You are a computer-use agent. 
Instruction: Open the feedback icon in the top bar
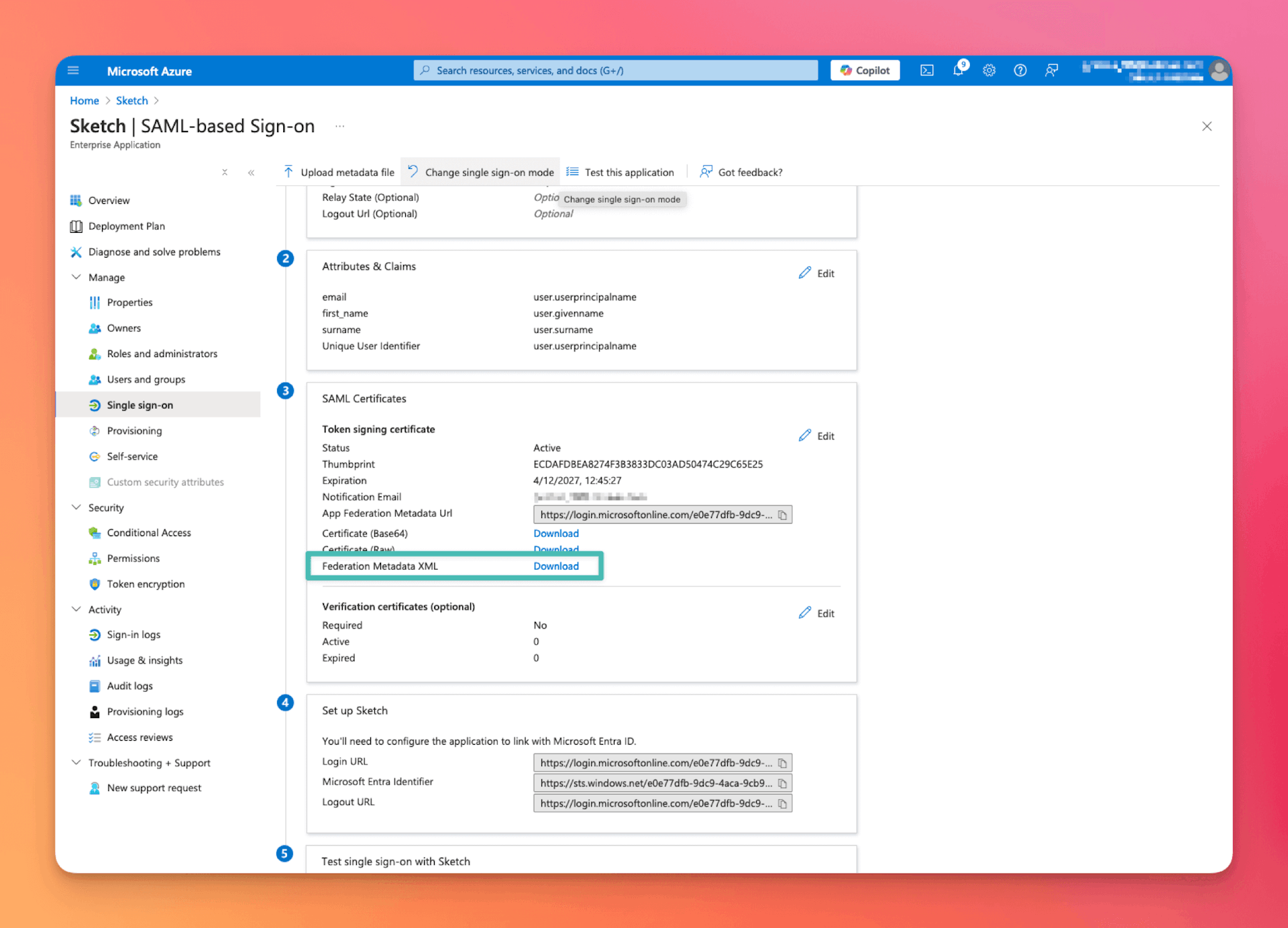pos(1051,70)
